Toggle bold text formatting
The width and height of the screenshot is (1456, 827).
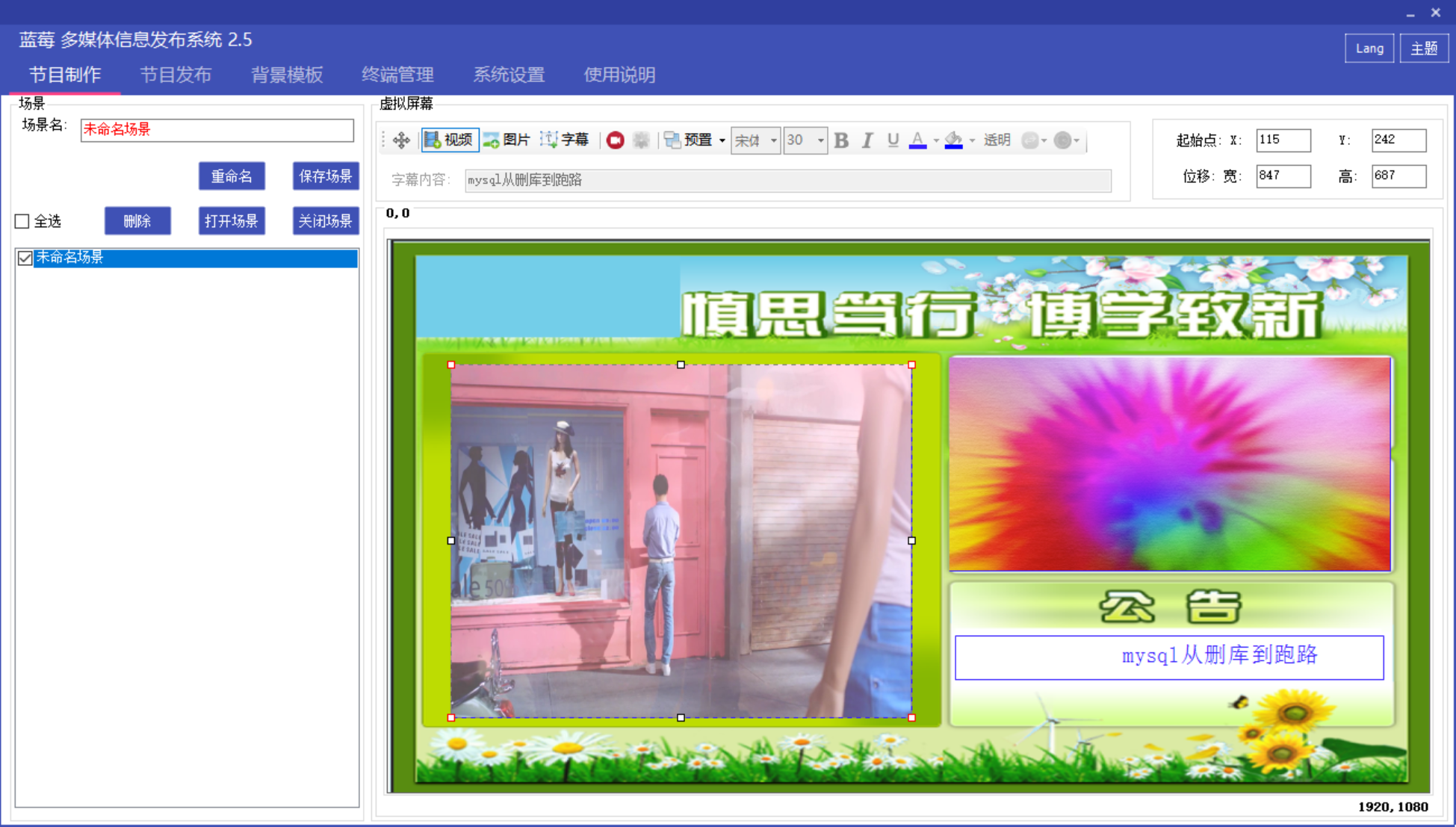pyautogui.click(x=841, y=140)
